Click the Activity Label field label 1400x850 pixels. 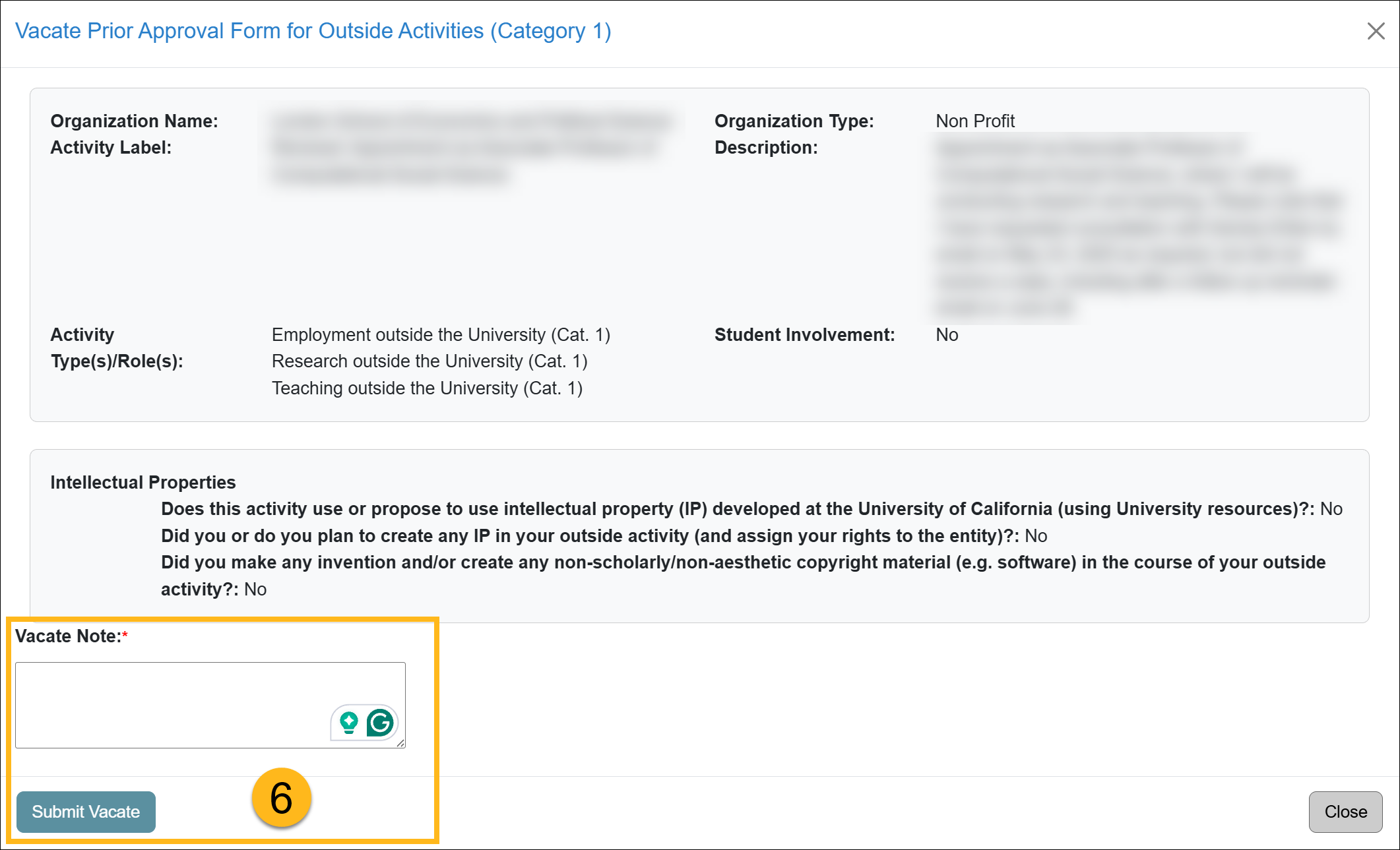[x=111, y=147]
